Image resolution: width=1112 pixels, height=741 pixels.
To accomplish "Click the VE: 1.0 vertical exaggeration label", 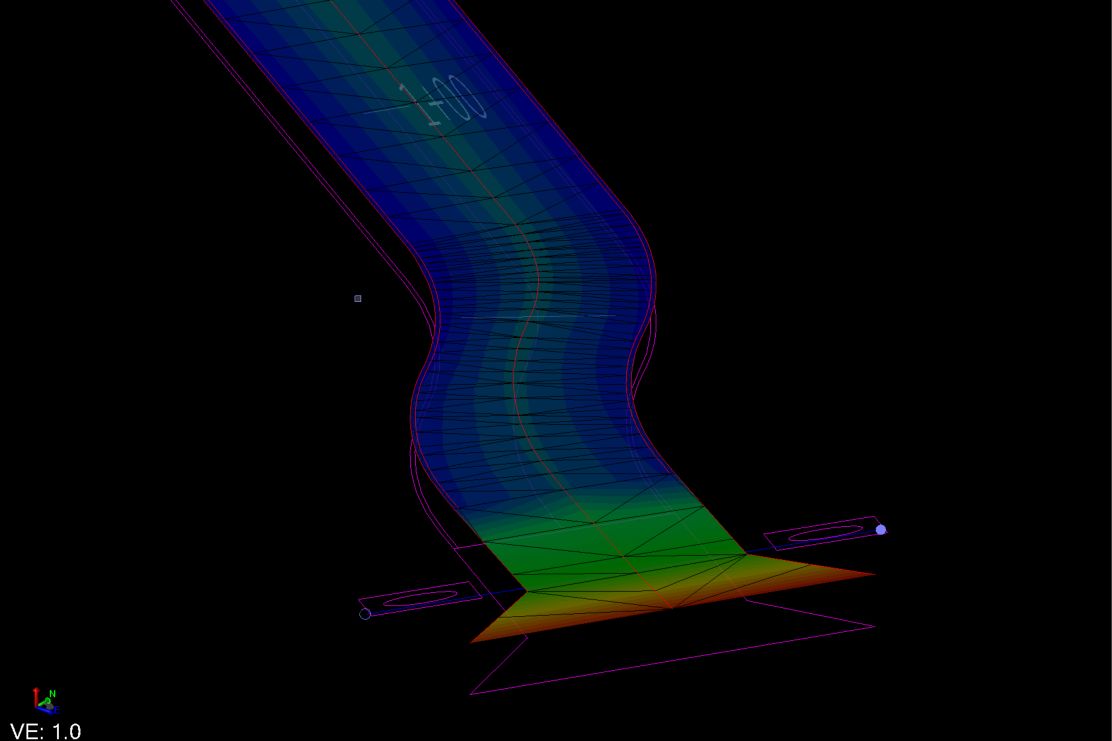I will [x=45, y=731].
